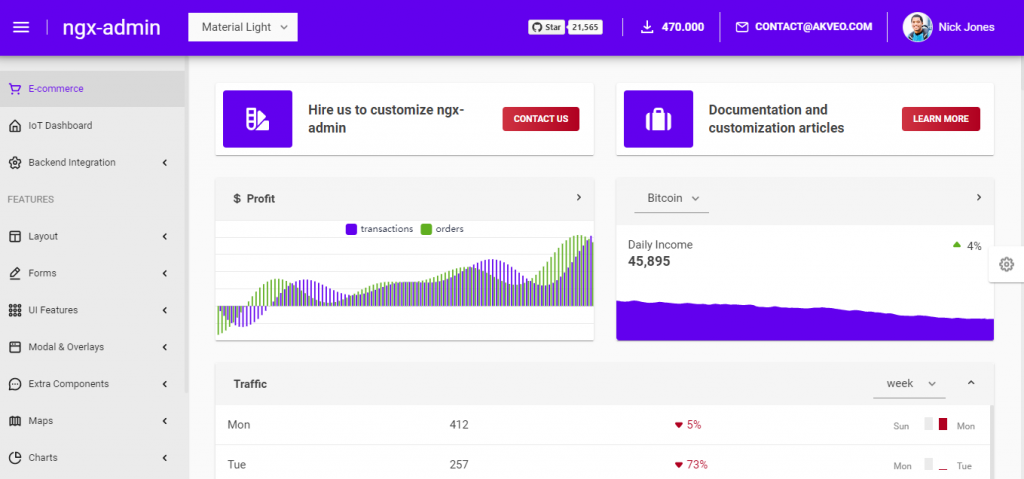The height and width of the screenshot is (479, 1024).
Task: Toggle transactions series in chart legend
Action: 379,229
